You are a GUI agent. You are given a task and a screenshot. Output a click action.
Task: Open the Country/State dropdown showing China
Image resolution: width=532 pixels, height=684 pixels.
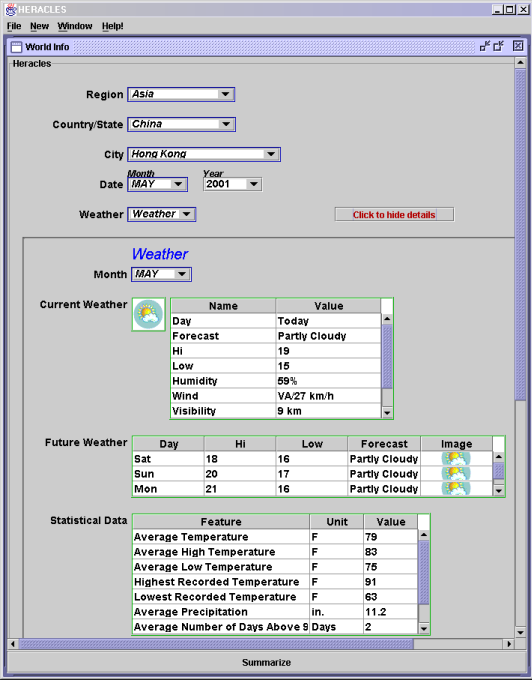point(181,124)
